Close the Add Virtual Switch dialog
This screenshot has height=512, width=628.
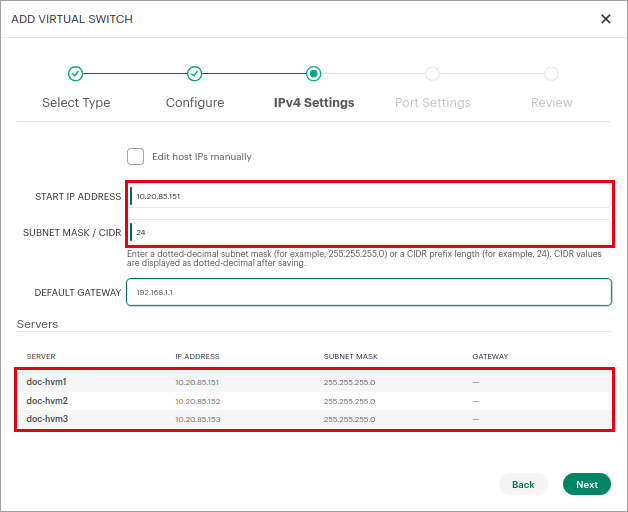pyautogui.click(x=606, y=19)
